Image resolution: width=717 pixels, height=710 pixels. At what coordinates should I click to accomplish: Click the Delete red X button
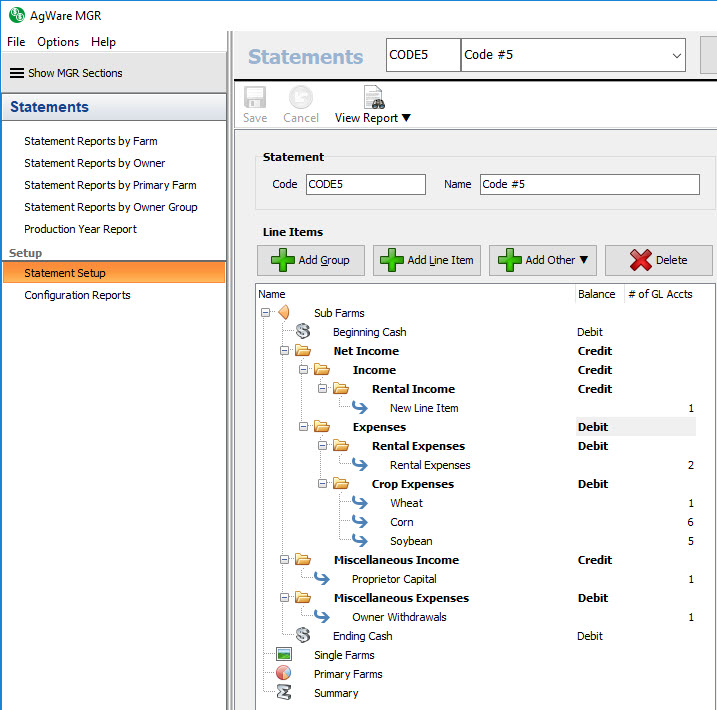point(658,260)
